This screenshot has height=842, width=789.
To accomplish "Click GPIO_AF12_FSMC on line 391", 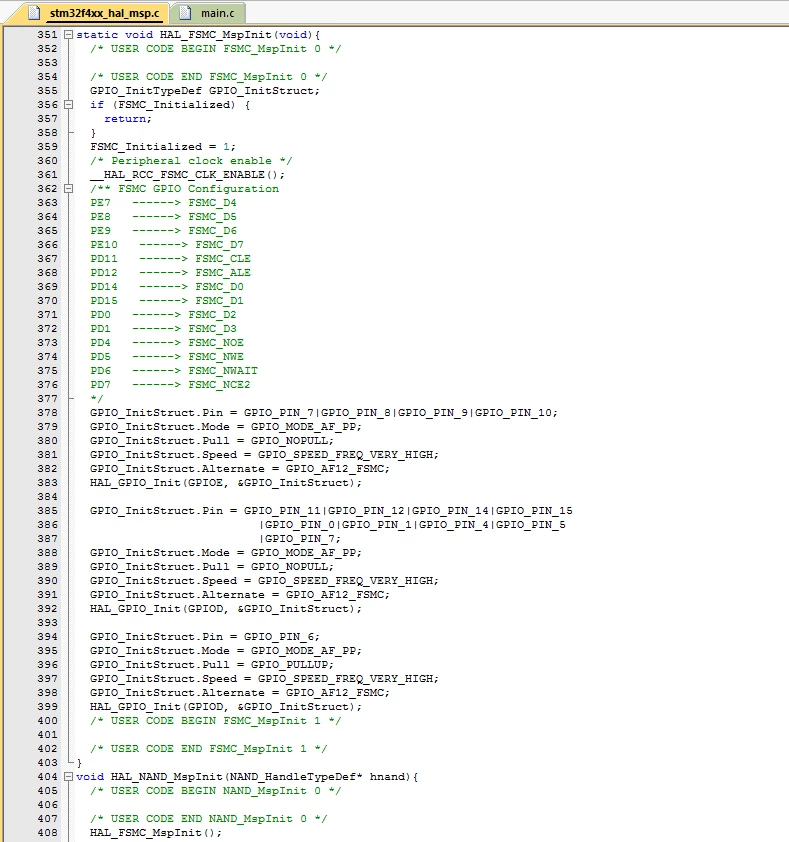I will (334, 595).
